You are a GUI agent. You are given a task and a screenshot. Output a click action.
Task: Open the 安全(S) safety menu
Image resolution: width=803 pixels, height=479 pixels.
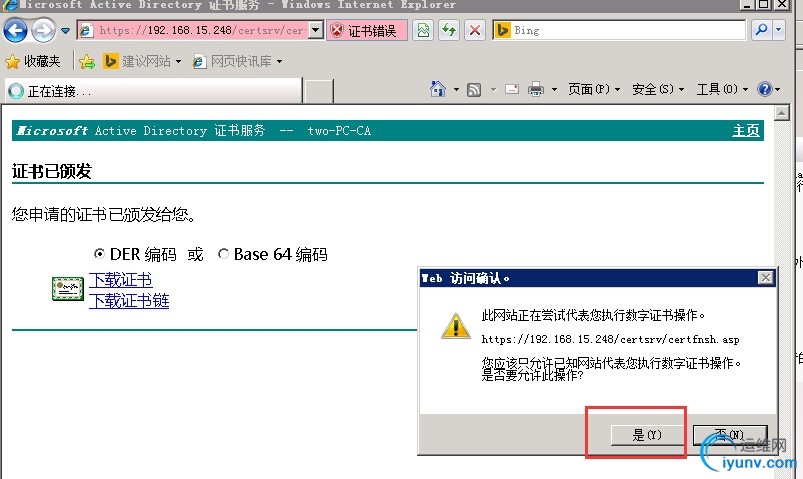click(x=658, y=89)
